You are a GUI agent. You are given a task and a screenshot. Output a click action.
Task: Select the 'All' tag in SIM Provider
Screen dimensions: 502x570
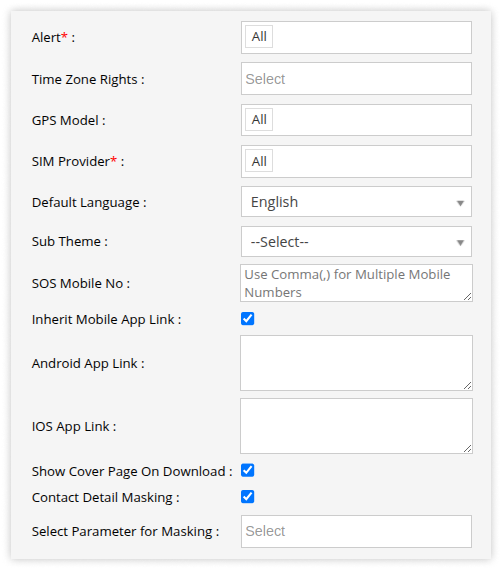(259, 161)
